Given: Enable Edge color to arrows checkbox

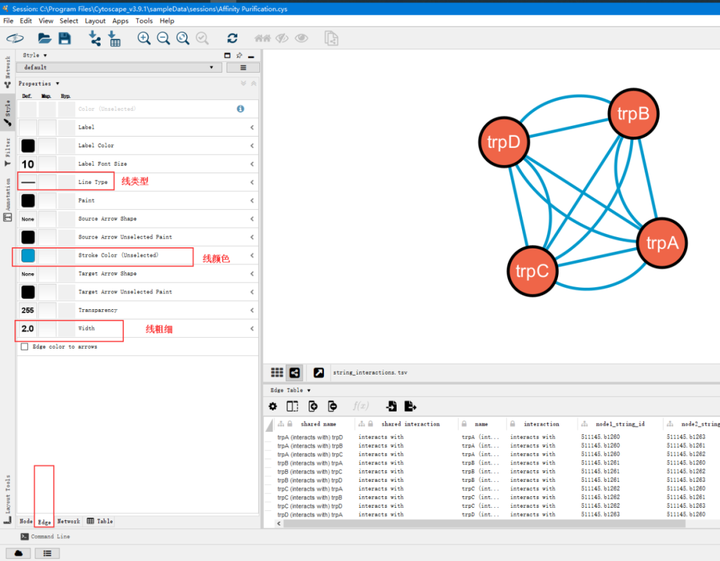Looking at the screenshot, I should click(x=25, y=347).
